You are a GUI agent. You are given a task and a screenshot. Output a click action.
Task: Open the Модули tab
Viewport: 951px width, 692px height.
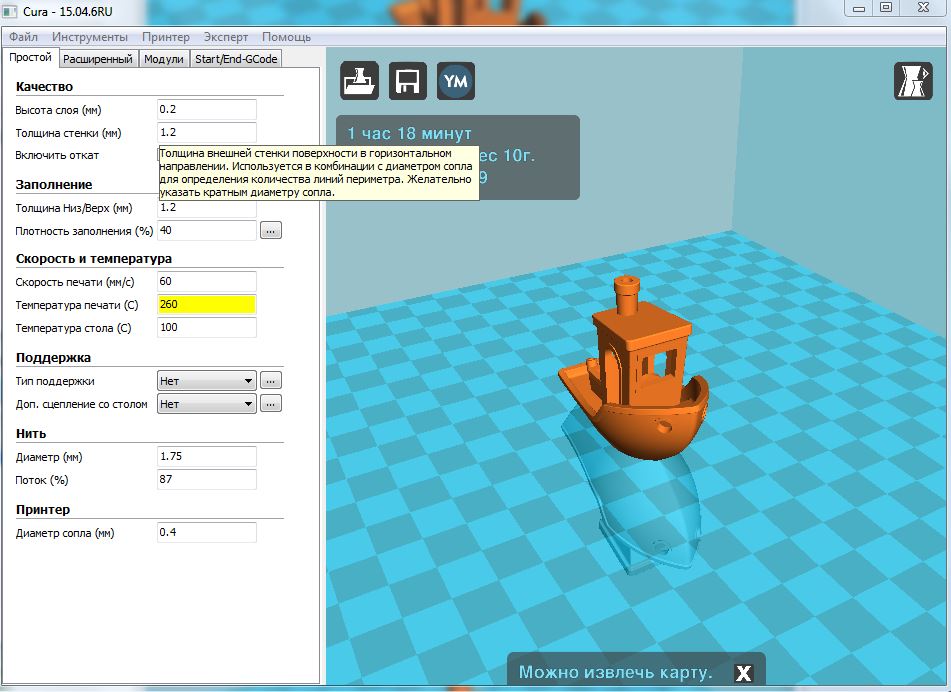[163, 59]
